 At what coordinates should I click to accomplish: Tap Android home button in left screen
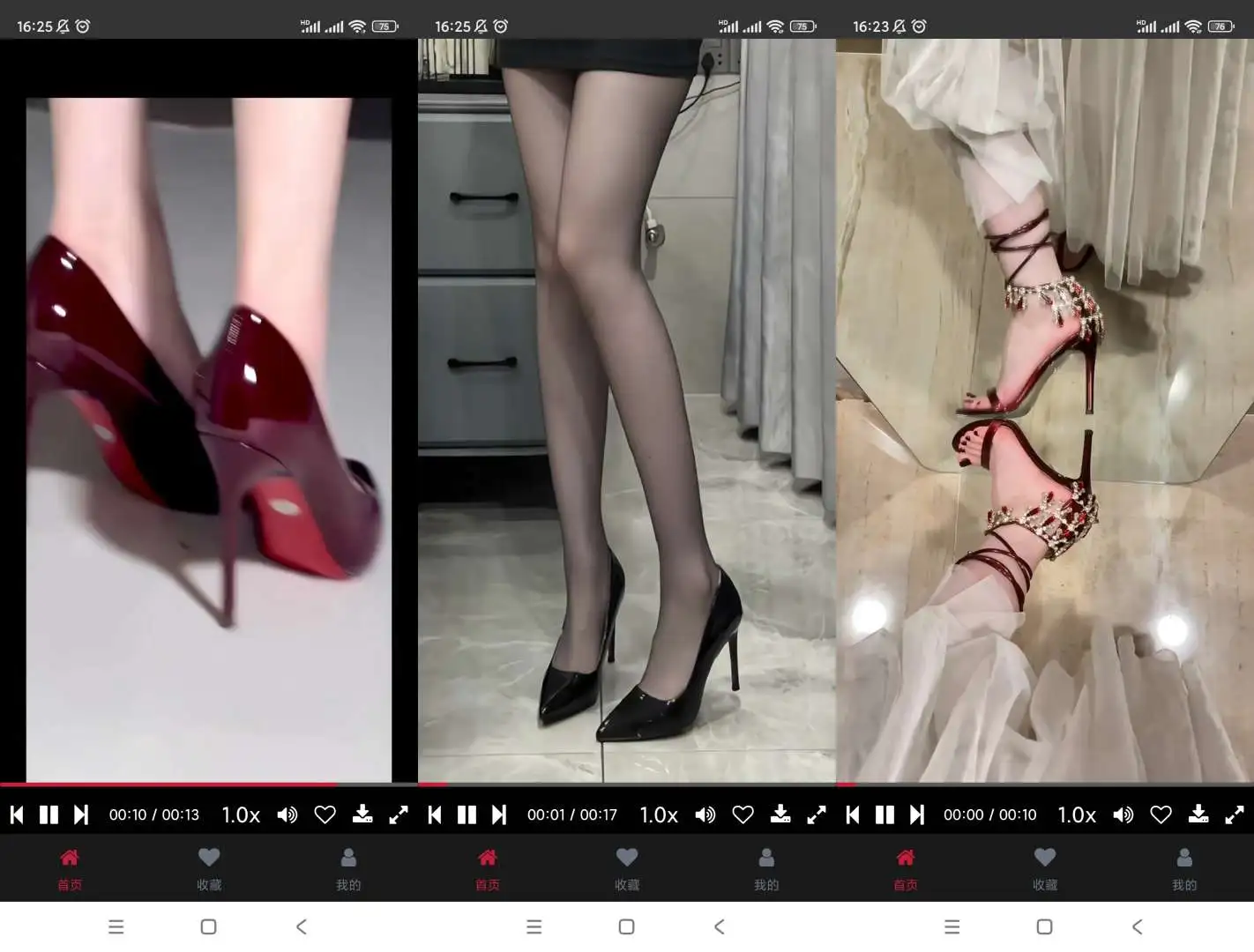tap(208, 926)
